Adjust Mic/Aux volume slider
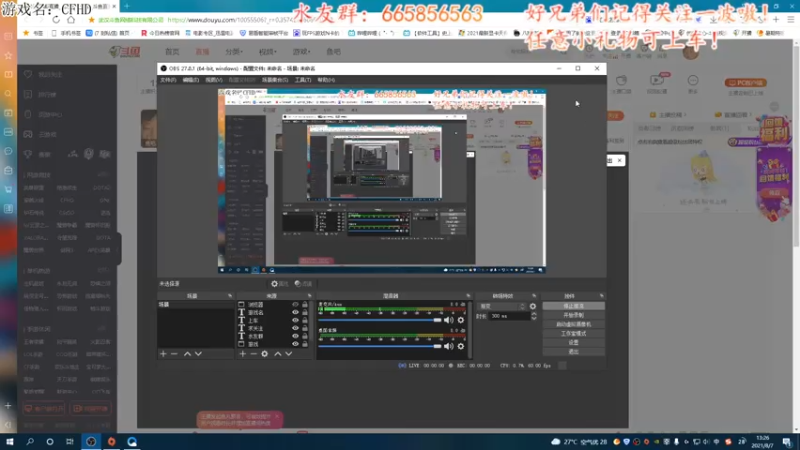This screenshot has width=800, height=450. (380, 320)
